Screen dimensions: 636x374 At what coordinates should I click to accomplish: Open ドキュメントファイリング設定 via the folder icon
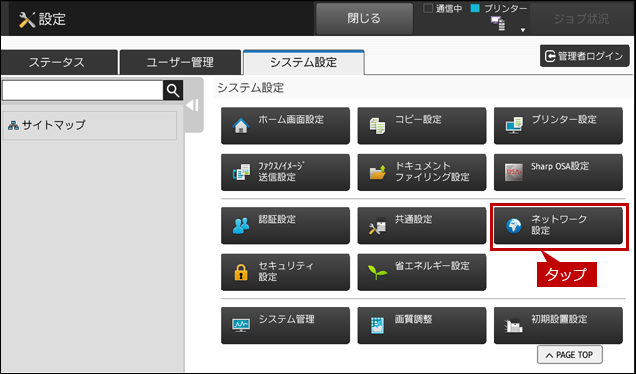[x=378, y=172]
